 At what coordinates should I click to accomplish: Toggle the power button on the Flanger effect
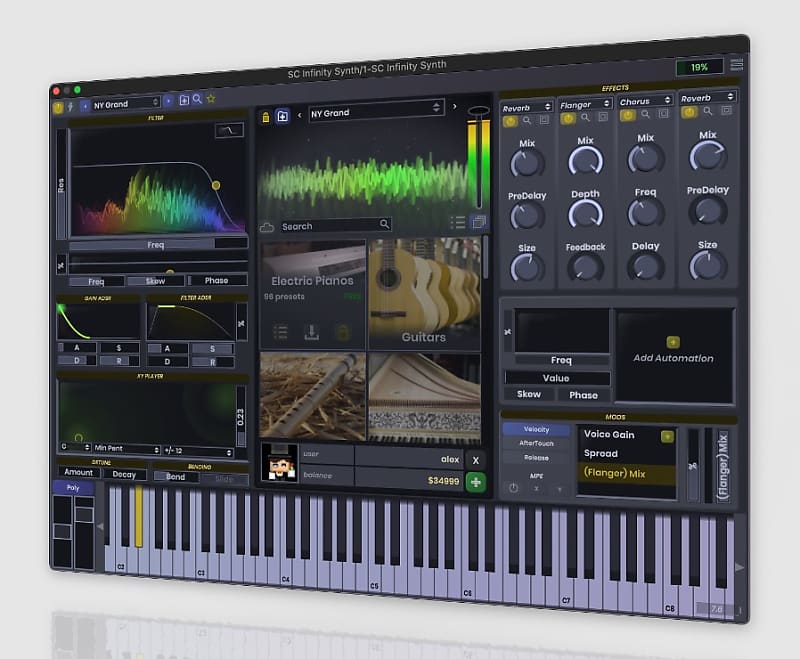(x=568, y=118)
